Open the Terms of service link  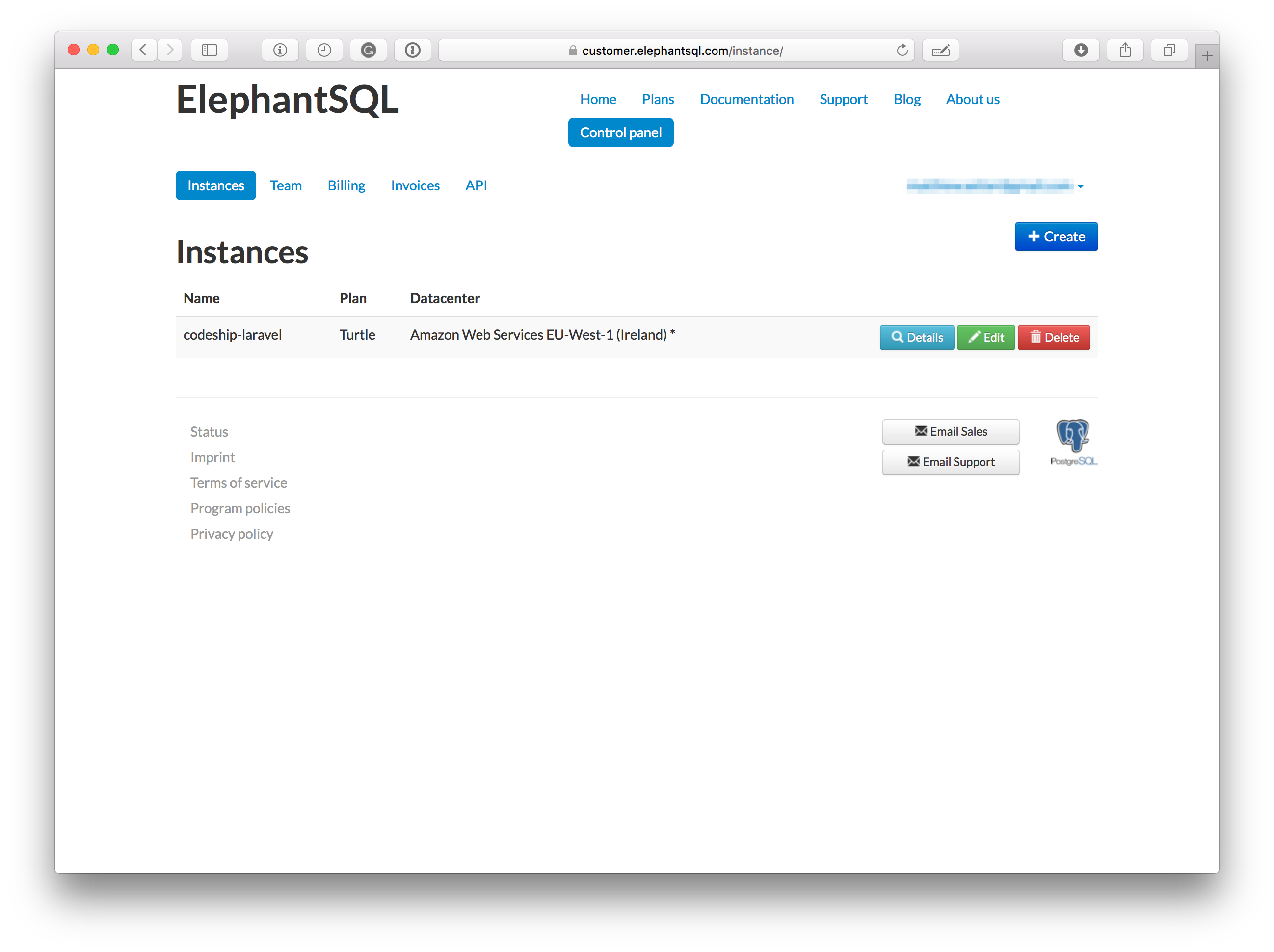click(x=239, y=482)
